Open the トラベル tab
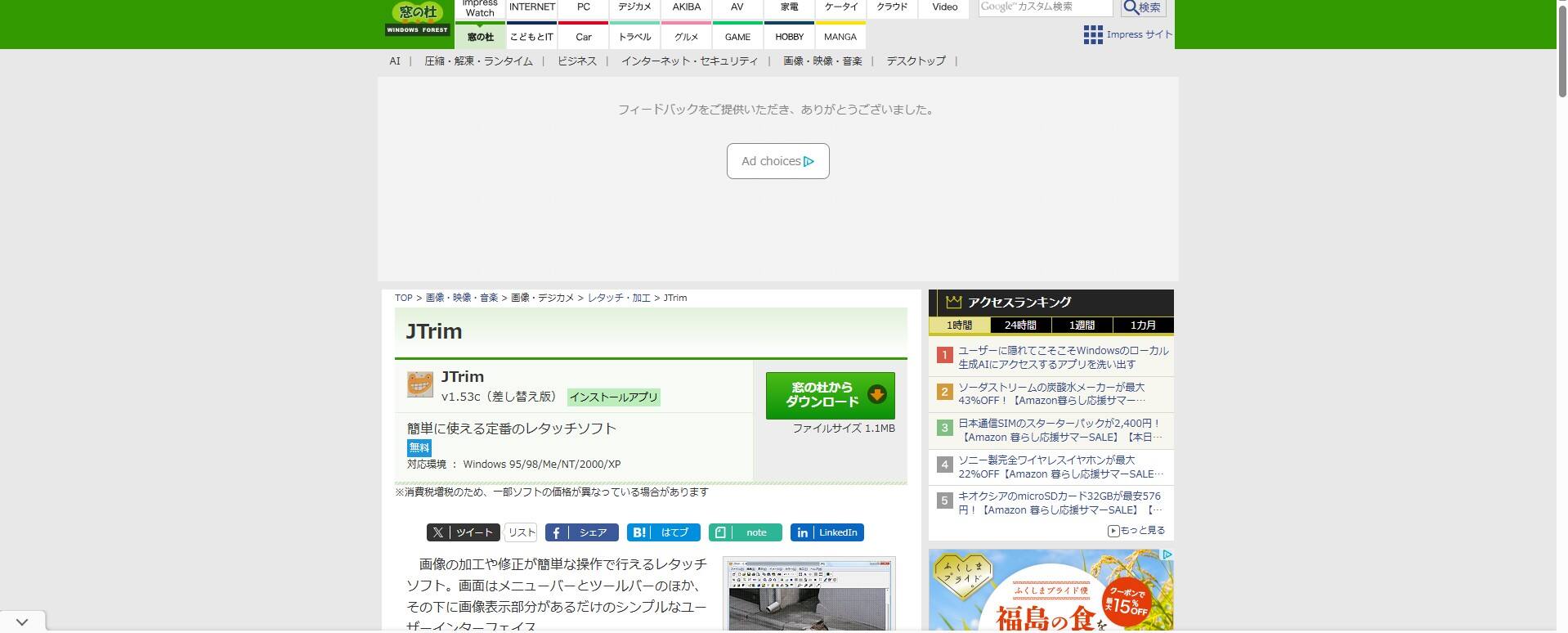1568x633 pixels. (634, 37)
